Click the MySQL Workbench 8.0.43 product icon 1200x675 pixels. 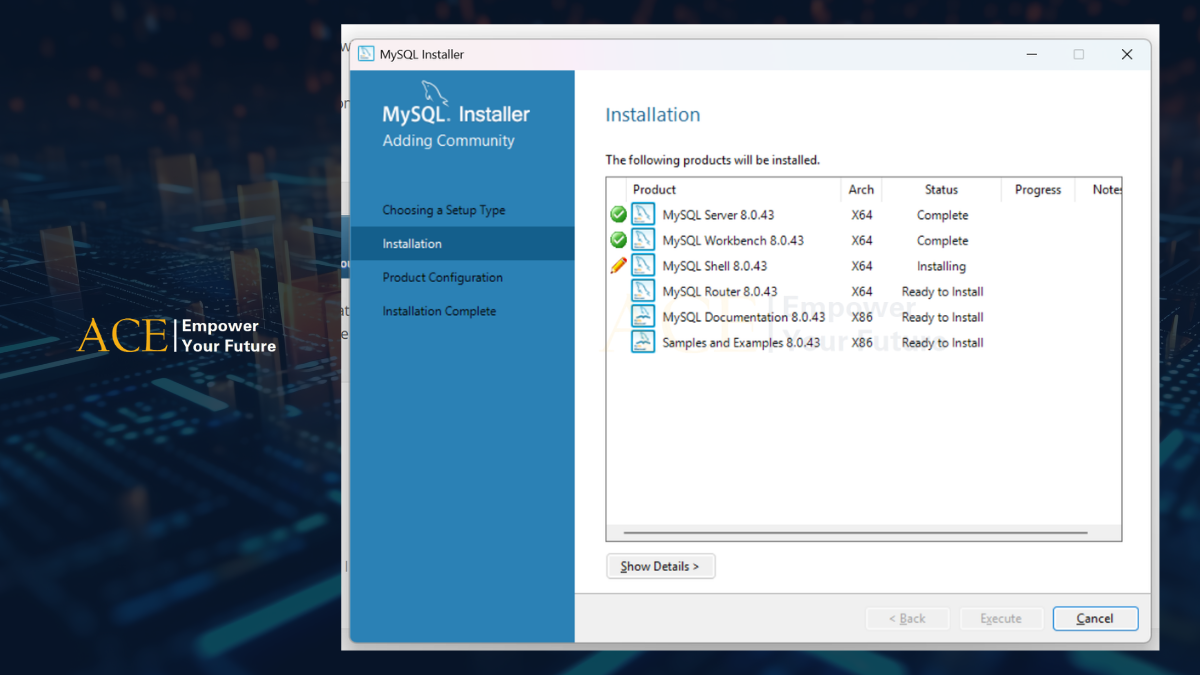click(x=643, y=240)
